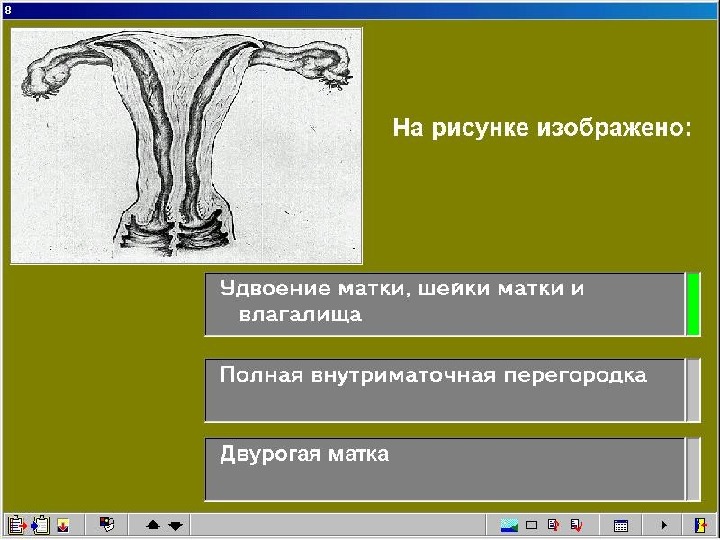Image resolution: width=720 pixels, height=540 pixels.
Task: Click the black play arrow button
Action: point(664,525)
